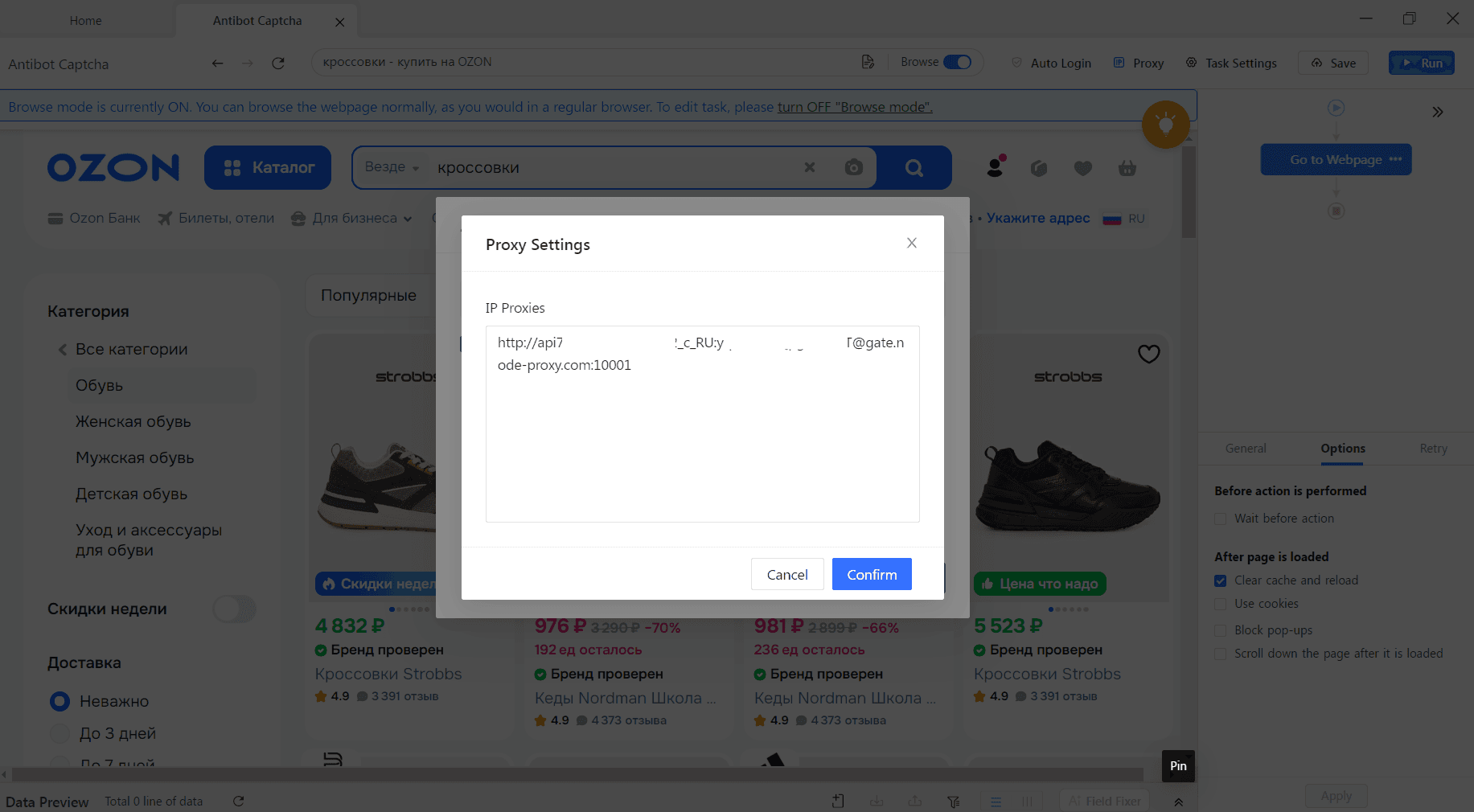Click the workflow start play node
The image size is (1474, 812).
pos(1336,108)
